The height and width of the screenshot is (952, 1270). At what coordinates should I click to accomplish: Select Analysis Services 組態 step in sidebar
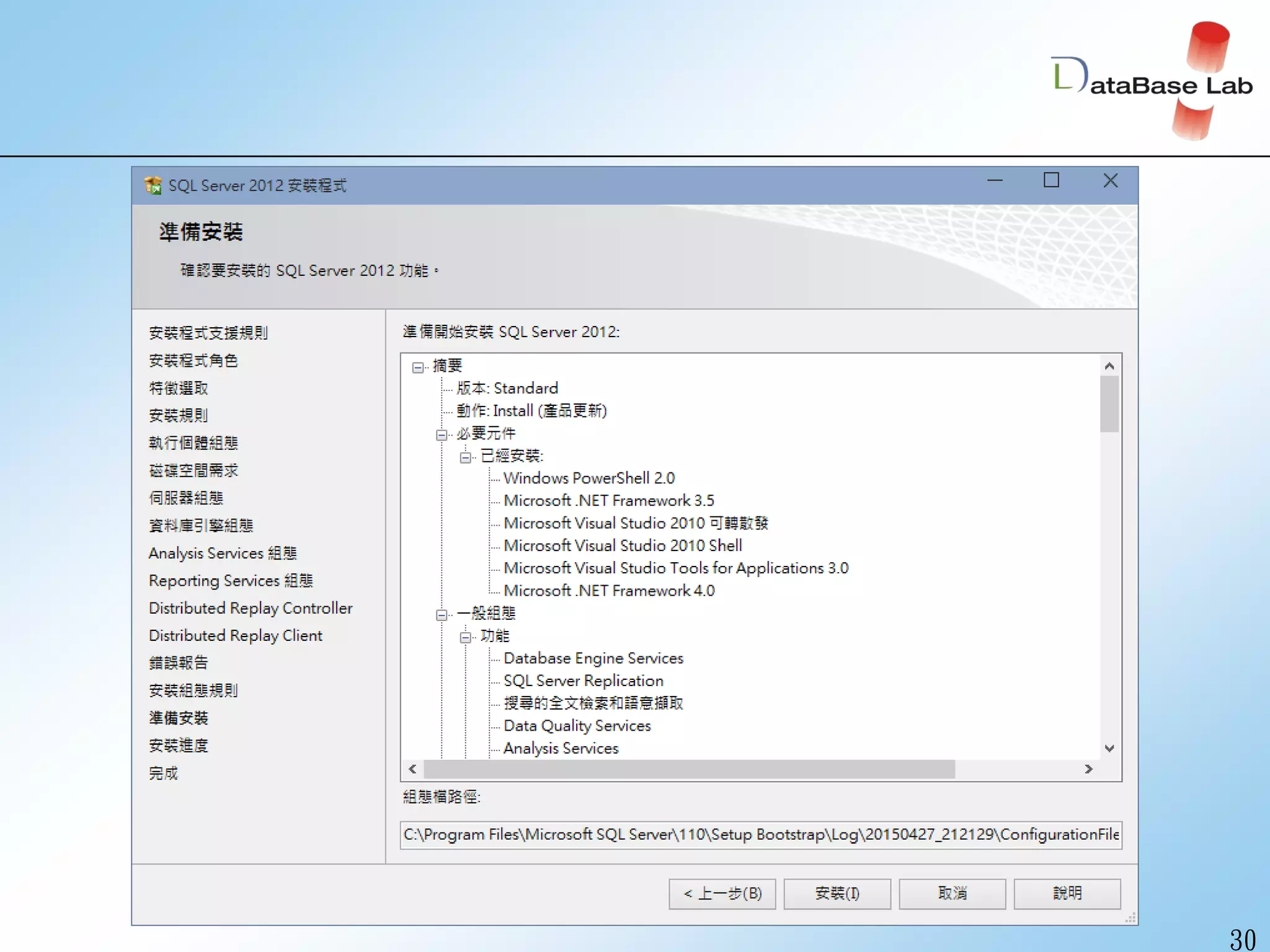[x=223, y=553]
